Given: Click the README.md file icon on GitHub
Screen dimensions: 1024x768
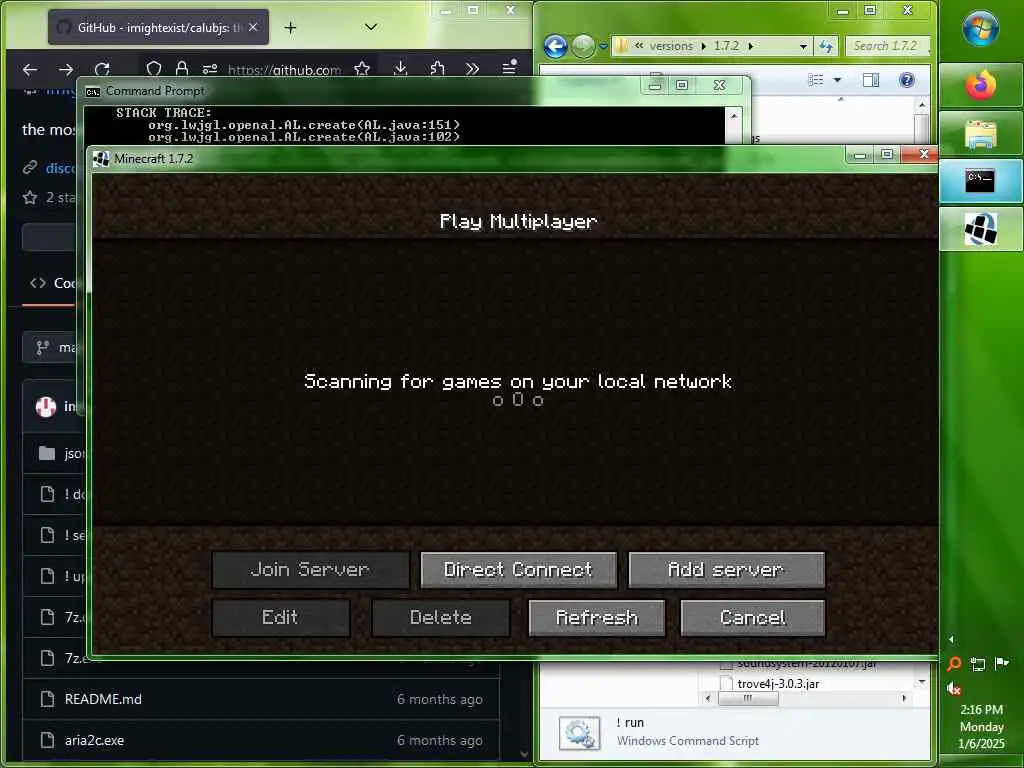Looking at the screenshot, I should click(x=47, y=699).
